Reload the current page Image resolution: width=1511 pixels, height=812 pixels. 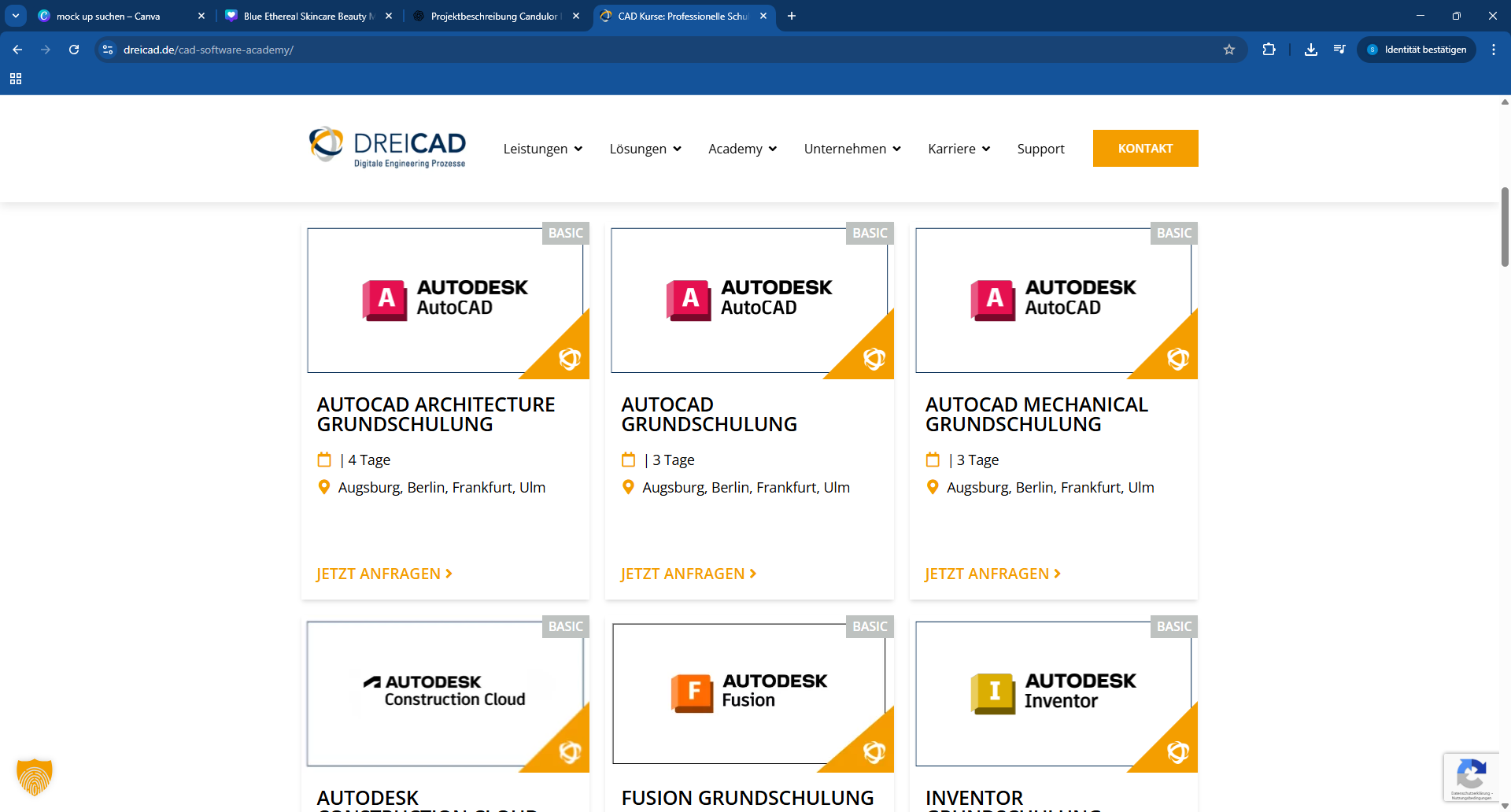(74, 50)
